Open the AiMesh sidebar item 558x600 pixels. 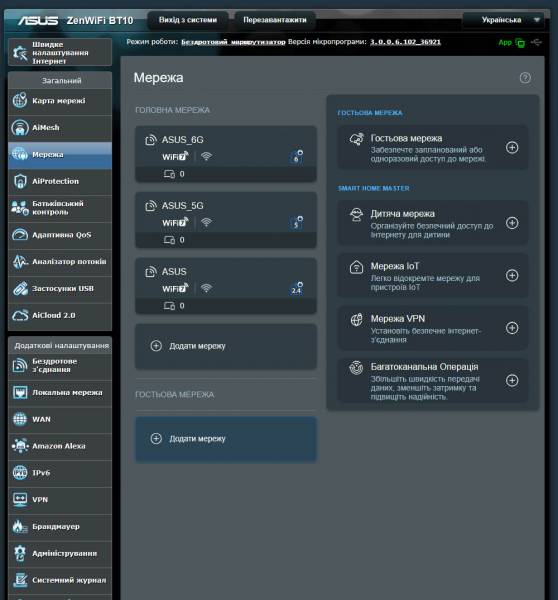(60, 128)
